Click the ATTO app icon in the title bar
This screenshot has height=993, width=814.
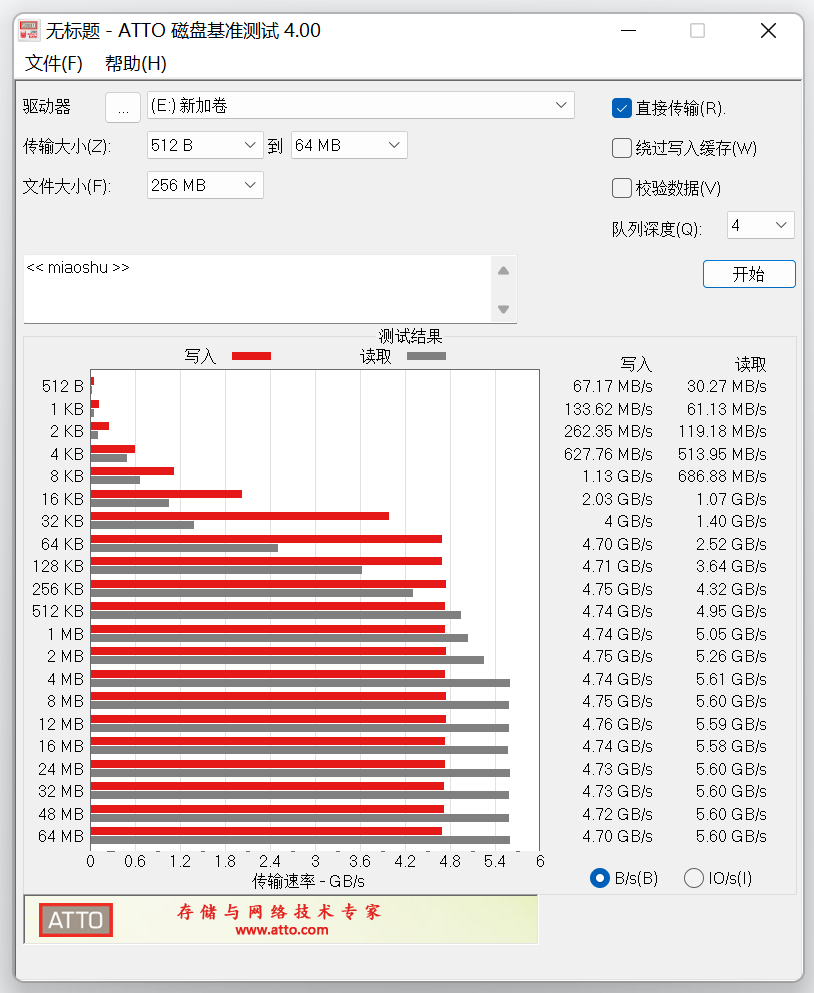pyautogui.click(x=28, y=30)
